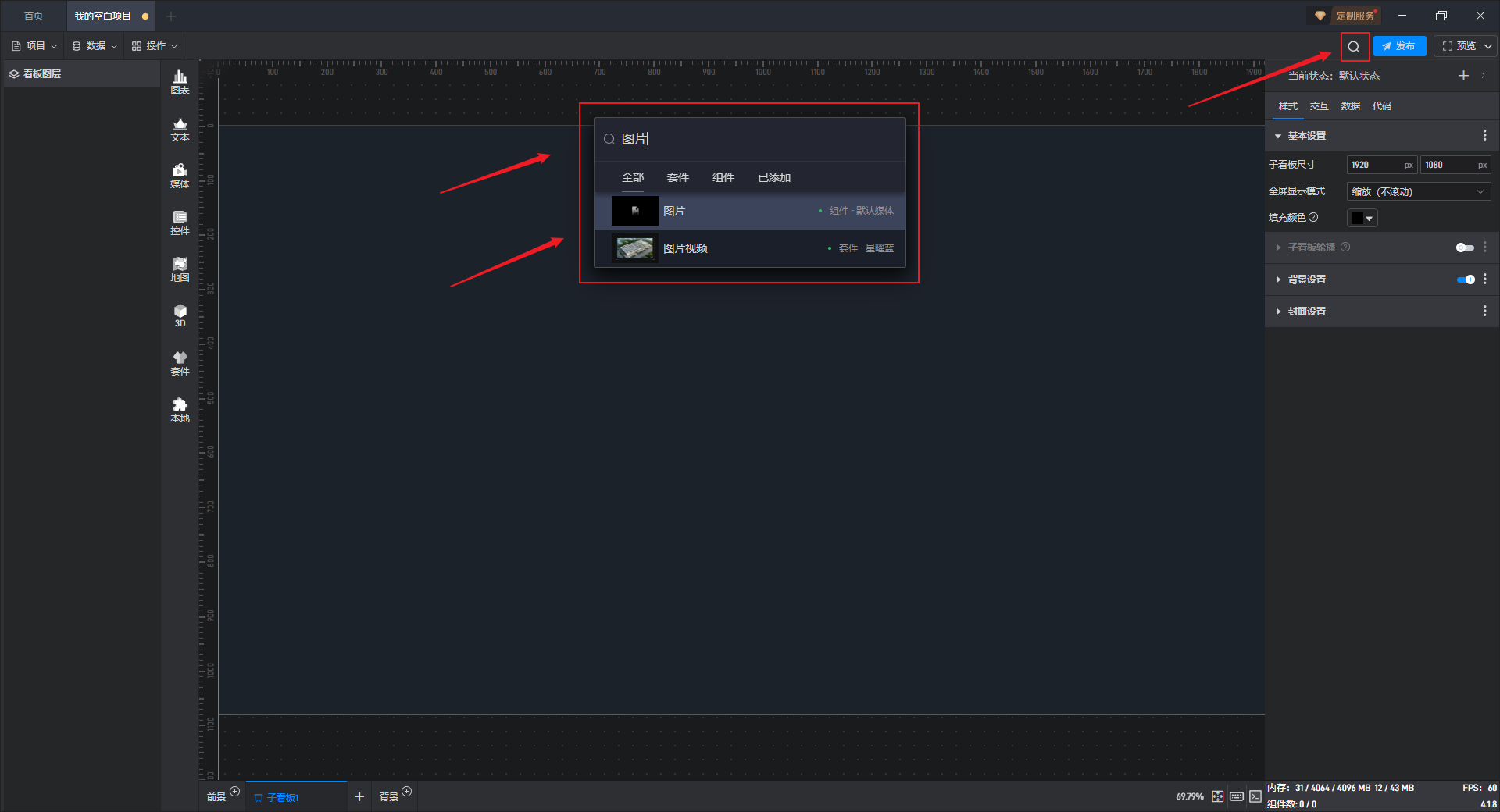The width and height of the screenshot is (1500, 812).
Task: Switch to the 代码 properties tab
Action: pyautogui.click(x=1382, y=106)
